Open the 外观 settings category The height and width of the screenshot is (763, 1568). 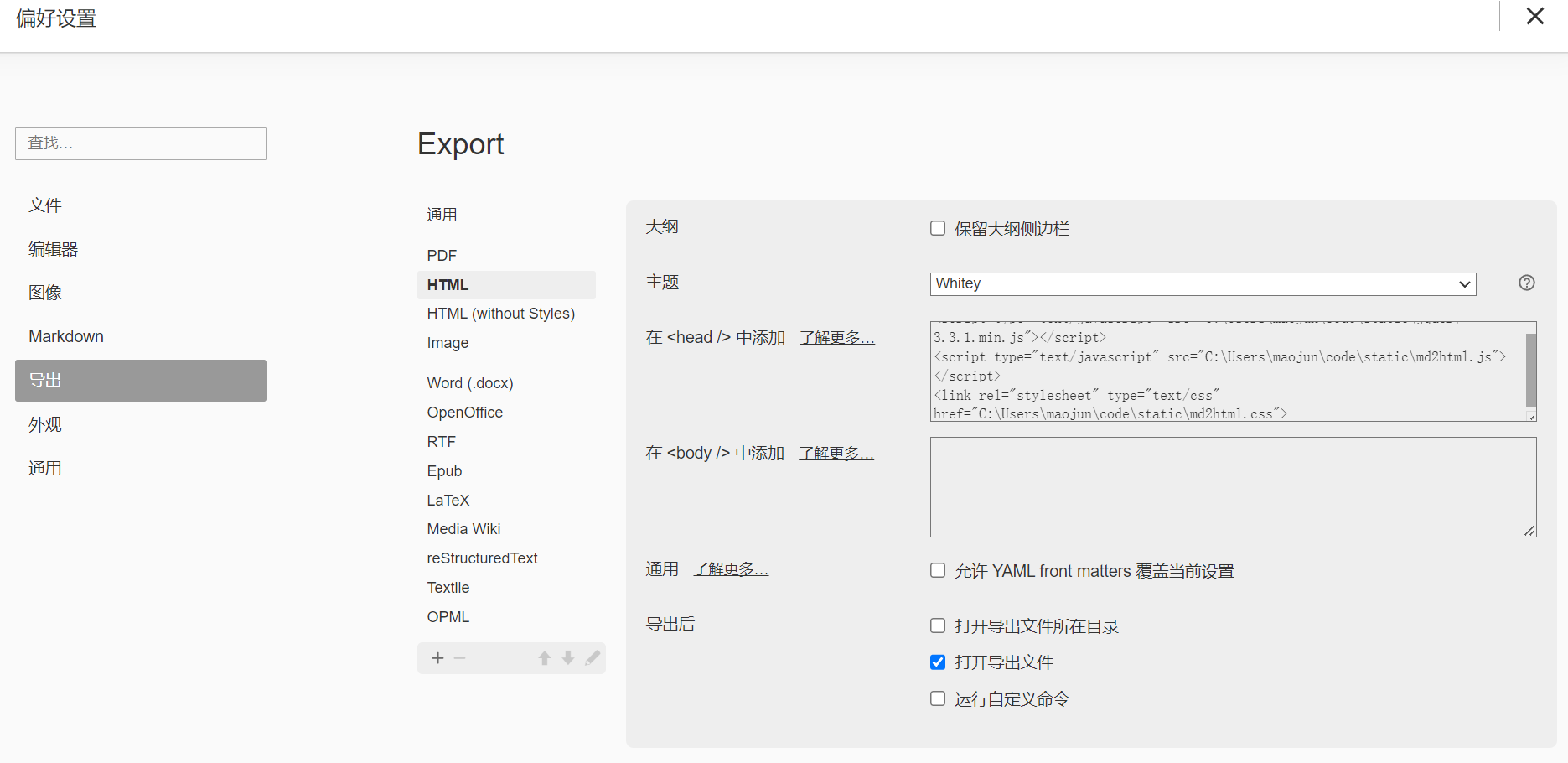pos(141,425)
